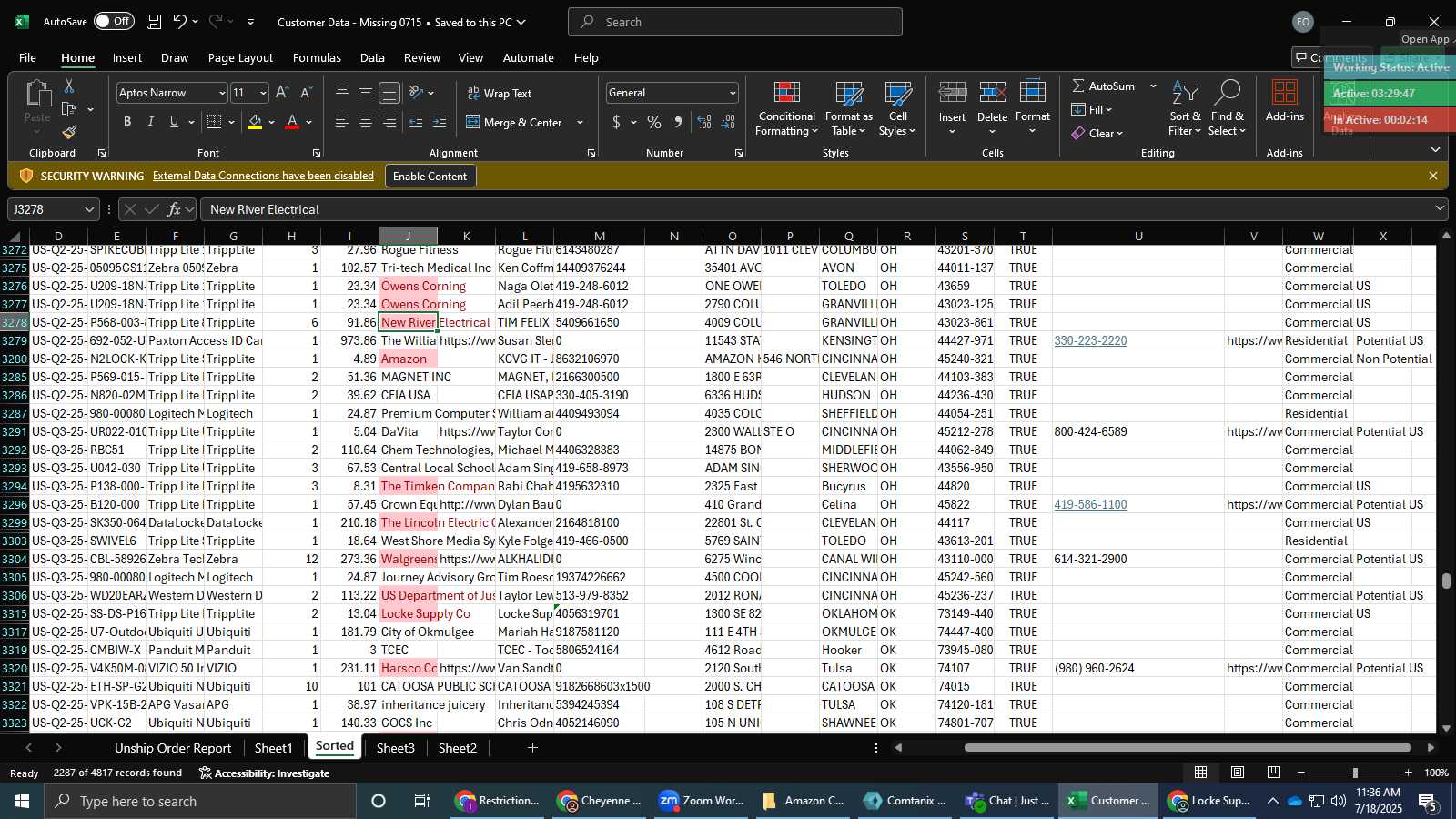Click the Decrease Indent icon

pos(416,122)
